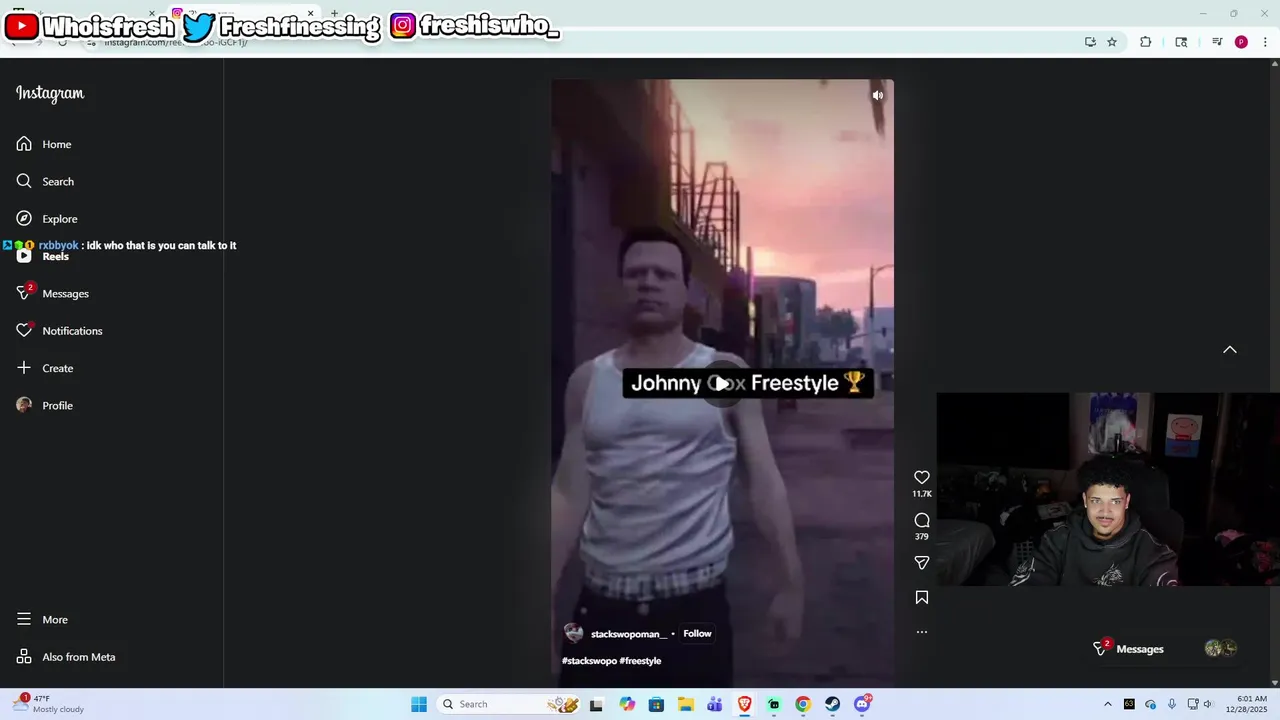Launch Copilot from the taskbar
This screenshot has height=720, width=1280.
coord(627,704)
